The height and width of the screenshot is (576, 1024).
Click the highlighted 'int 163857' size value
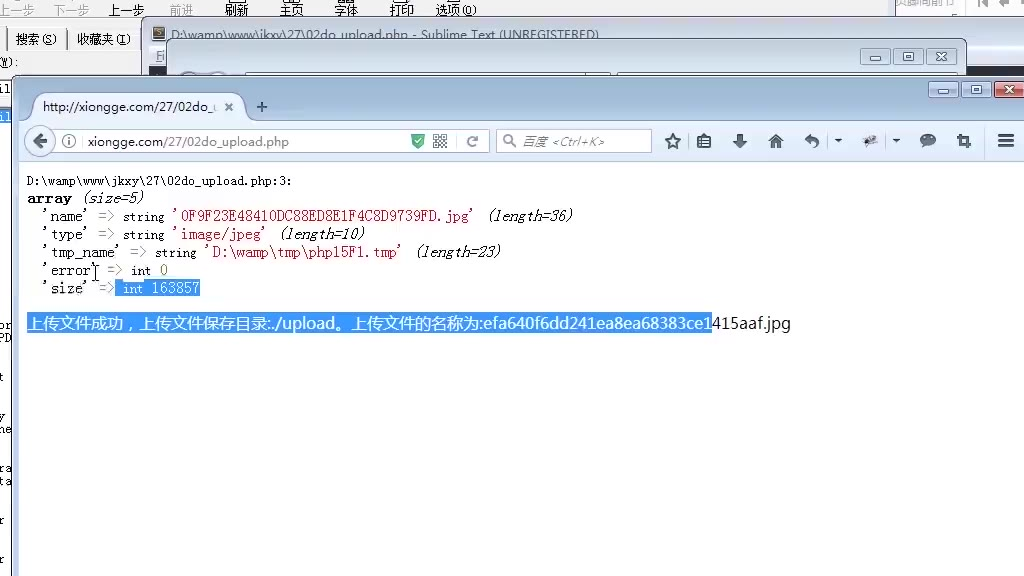click(157, 288)
